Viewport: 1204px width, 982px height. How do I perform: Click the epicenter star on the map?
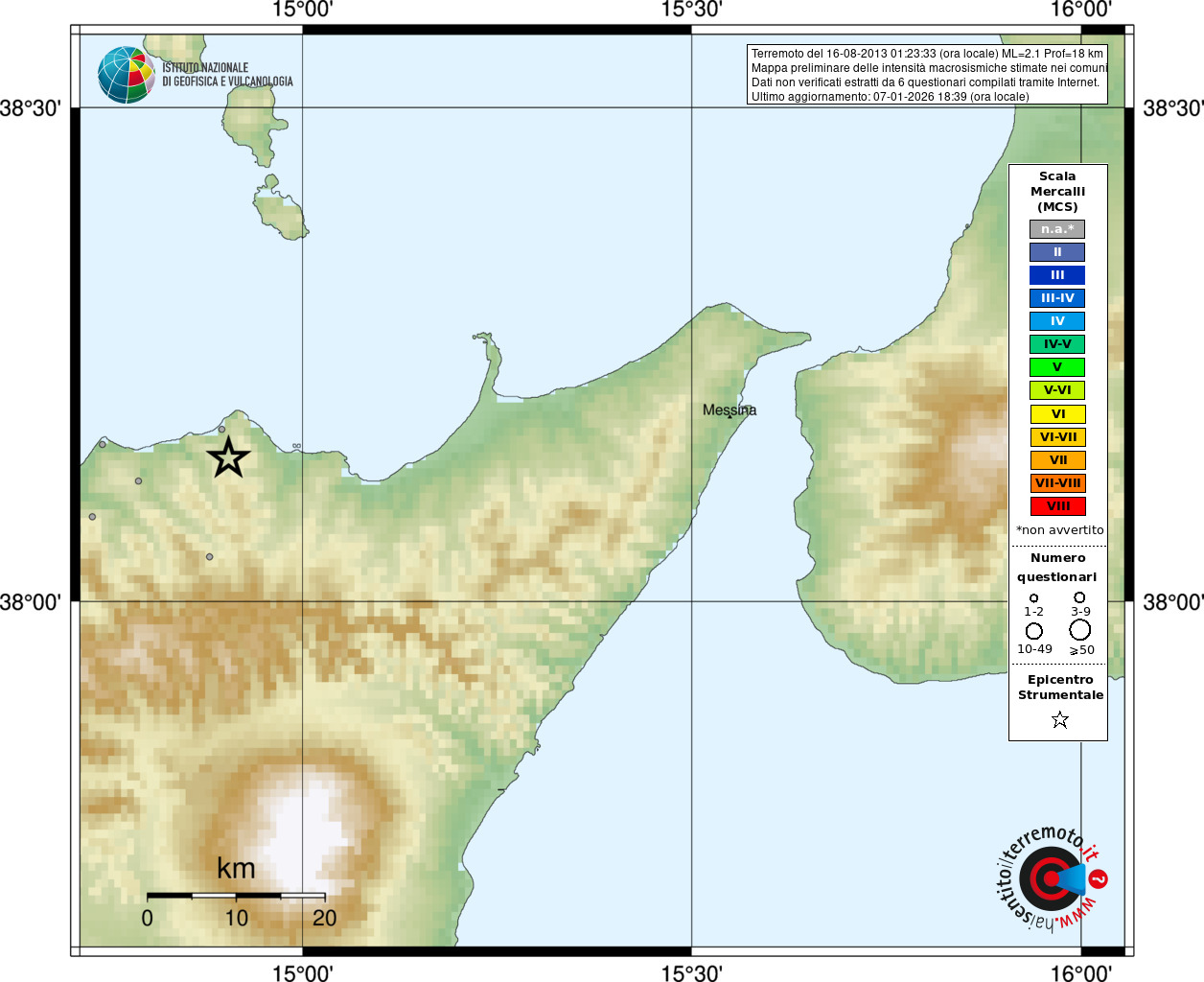[228, 457]
